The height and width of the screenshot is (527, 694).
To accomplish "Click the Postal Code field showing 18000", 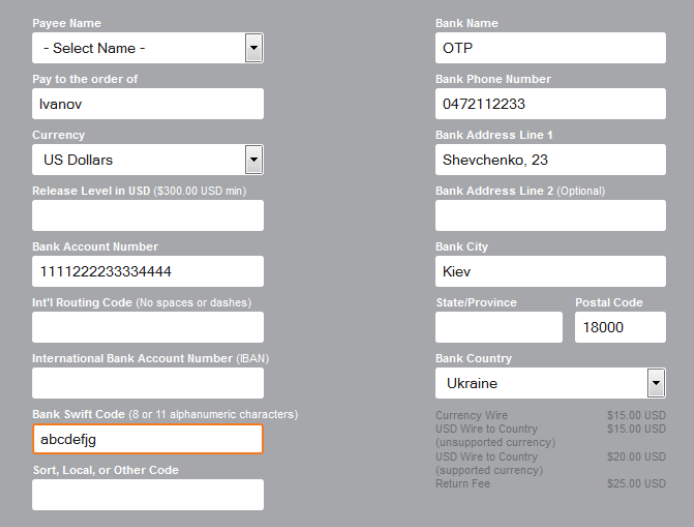I will point(619,327).
